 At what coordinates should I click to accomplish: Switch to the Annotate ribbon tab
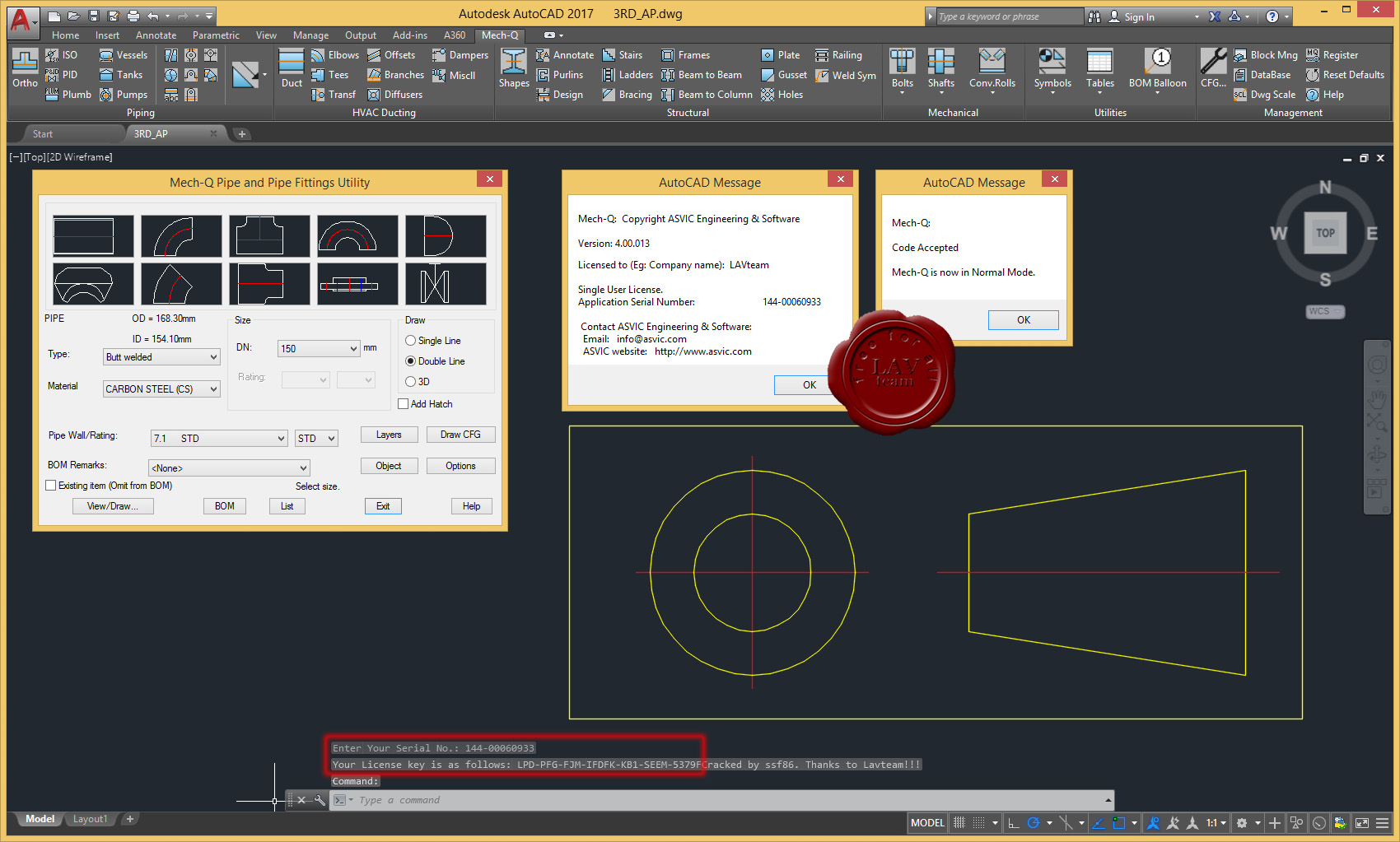click(x=156, y=35)
